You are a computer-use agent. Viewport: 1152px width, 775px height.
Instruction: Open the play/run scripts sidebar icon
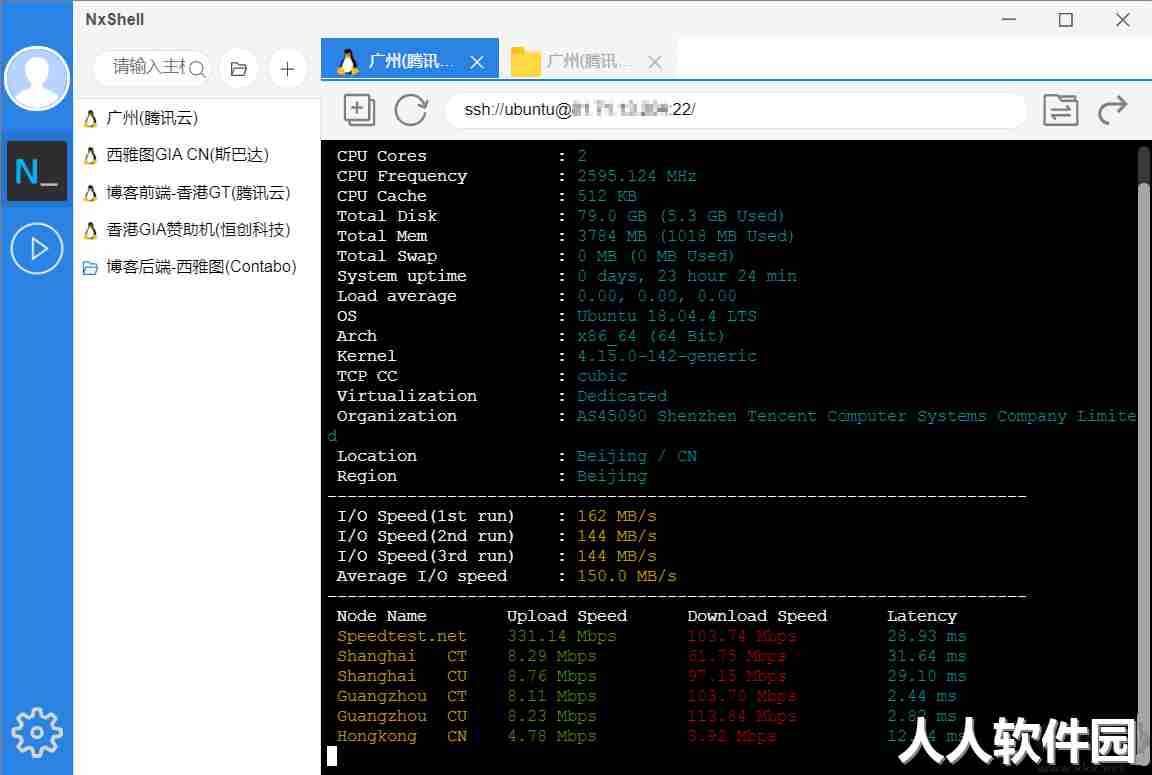click(x=37, y=248)
